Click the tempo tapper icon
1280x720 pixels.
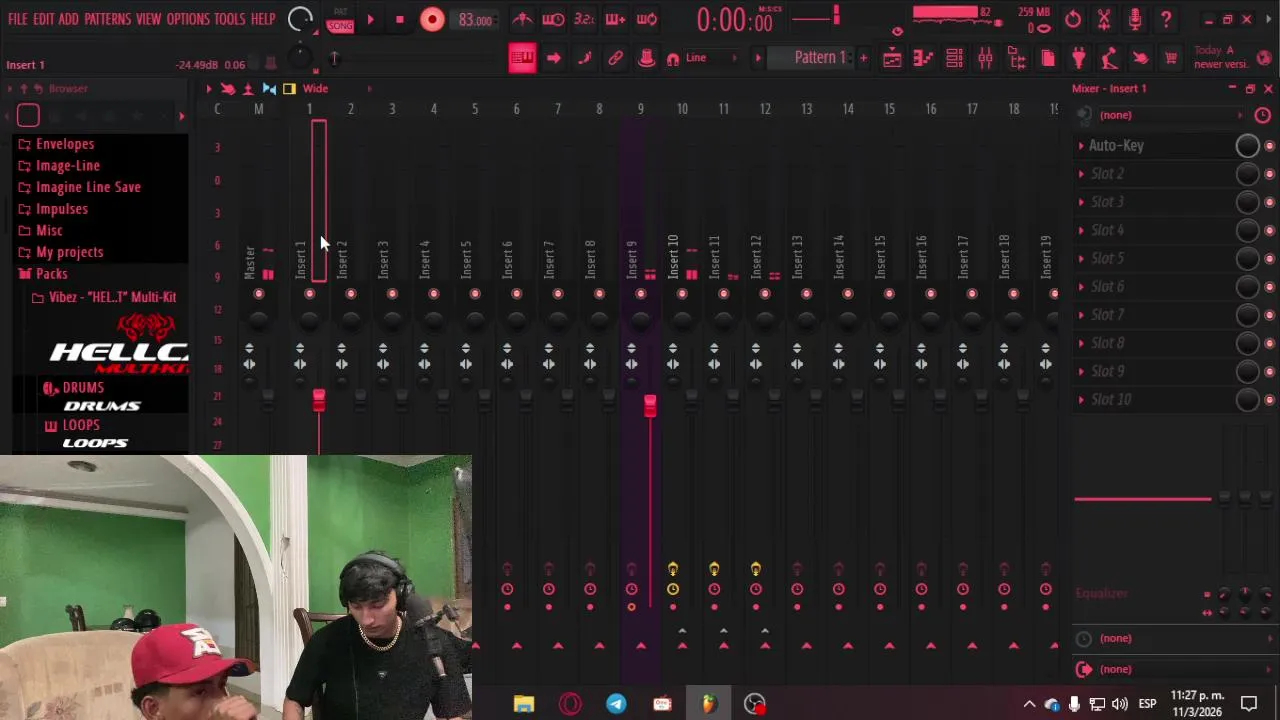pyautogui.click(x=1110, y=58)
